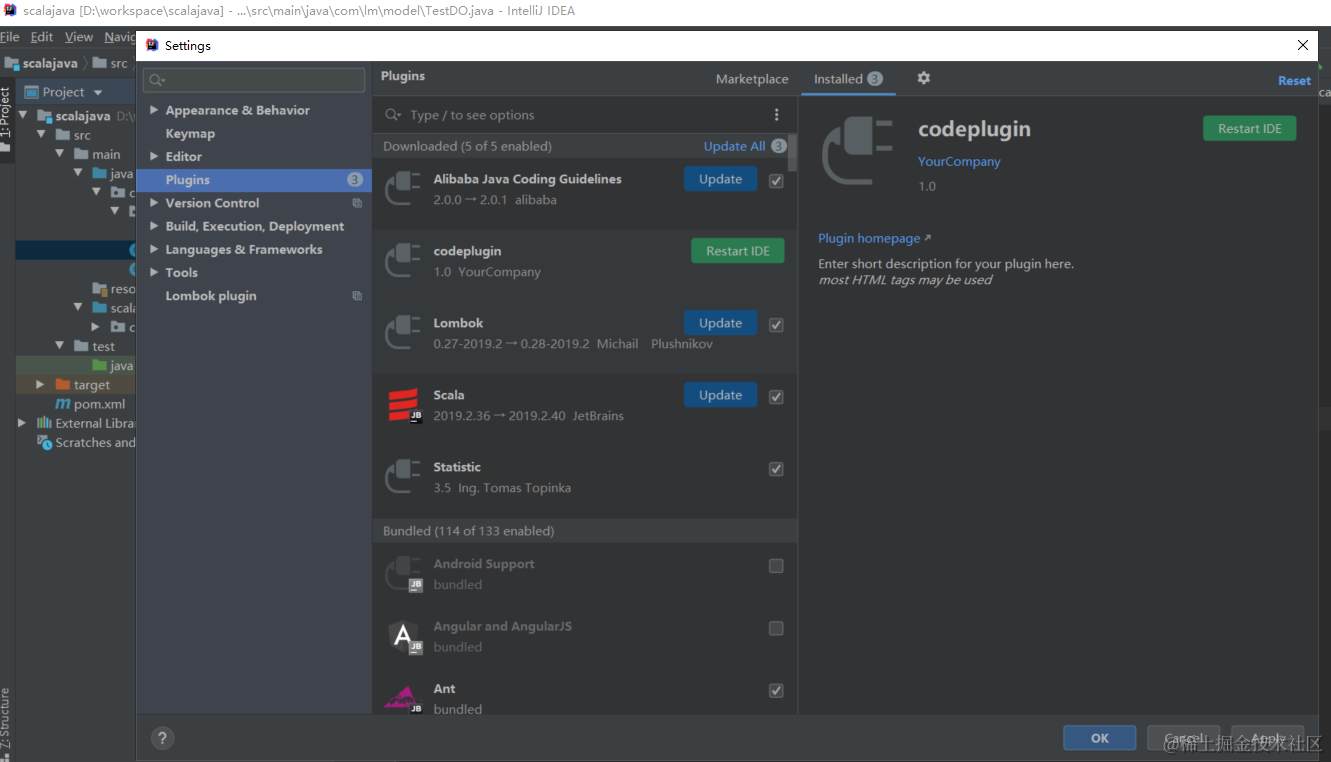Viewport: 1331px width, 762px height.
Task: Click the search magnifier in plugin filter
Action: tap(393, 115)
